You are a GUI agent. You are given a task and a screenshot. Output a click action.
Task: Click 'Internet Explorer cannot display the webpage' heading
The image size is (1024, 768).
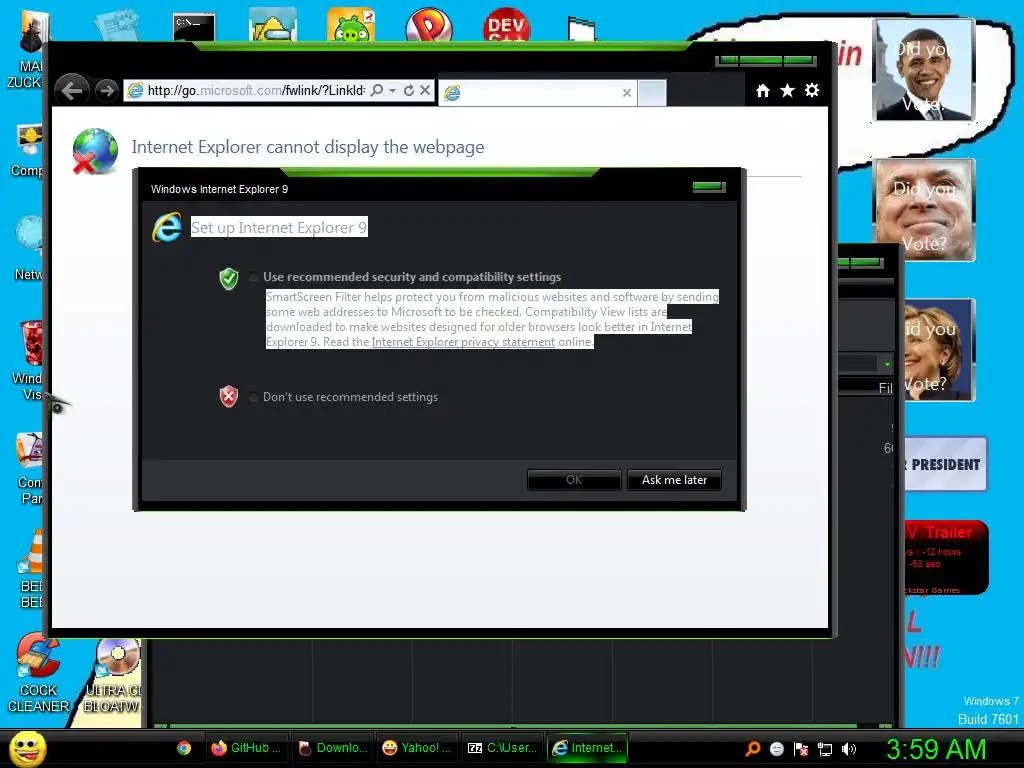308,147
